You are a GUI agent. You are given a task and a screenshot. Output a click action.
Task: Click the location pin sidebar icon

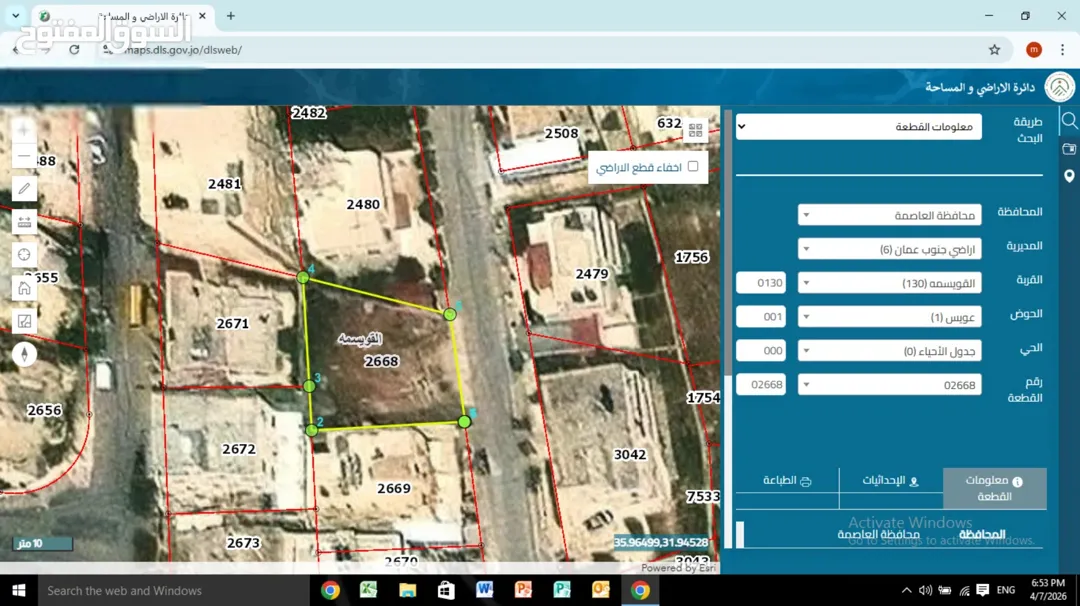click(1069, 176)
